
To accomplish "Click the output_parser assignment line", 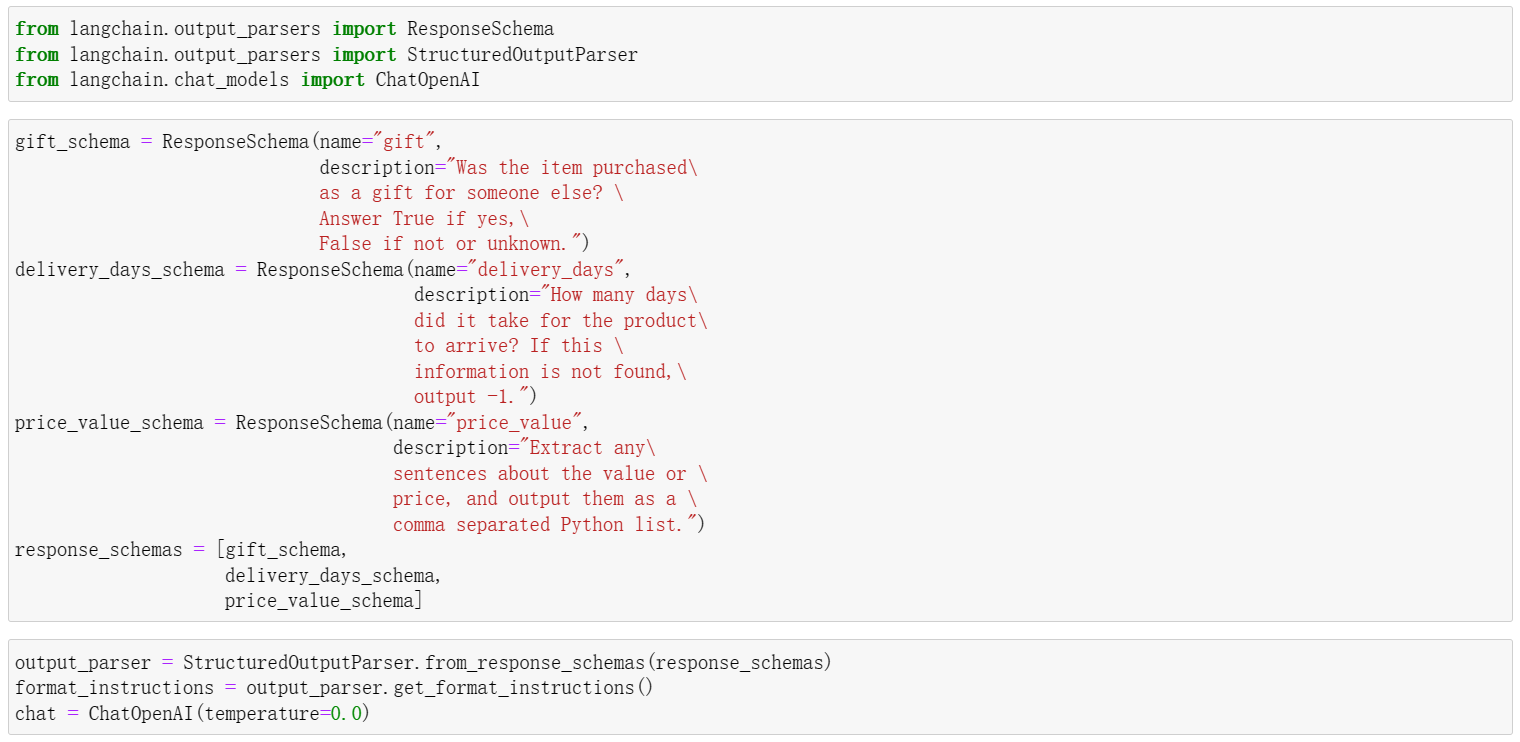I will (422, 663).
